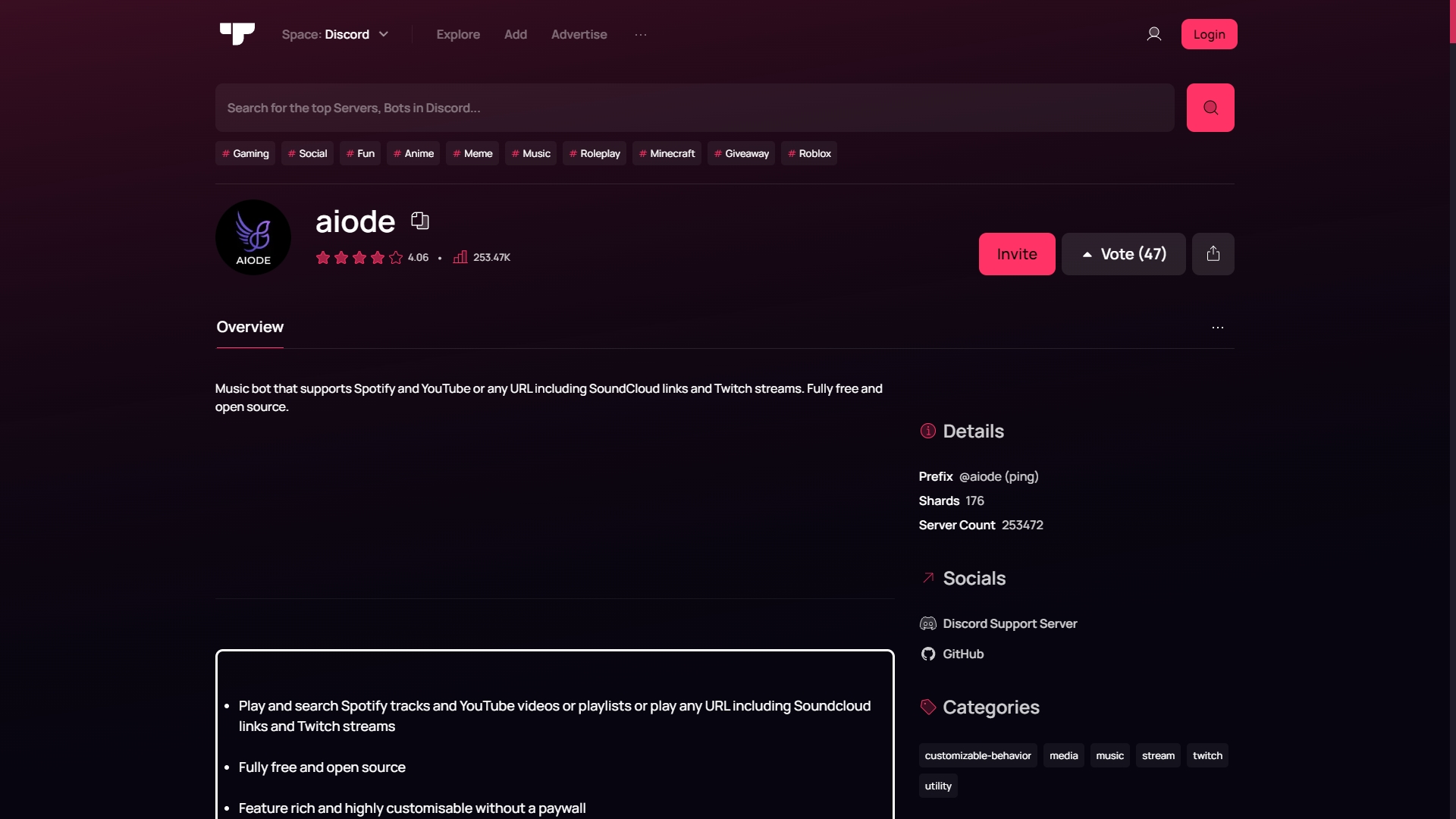The image size is (1456, 819).
Task: Select the Minecraft tag
Action: [x=667, y=153]
